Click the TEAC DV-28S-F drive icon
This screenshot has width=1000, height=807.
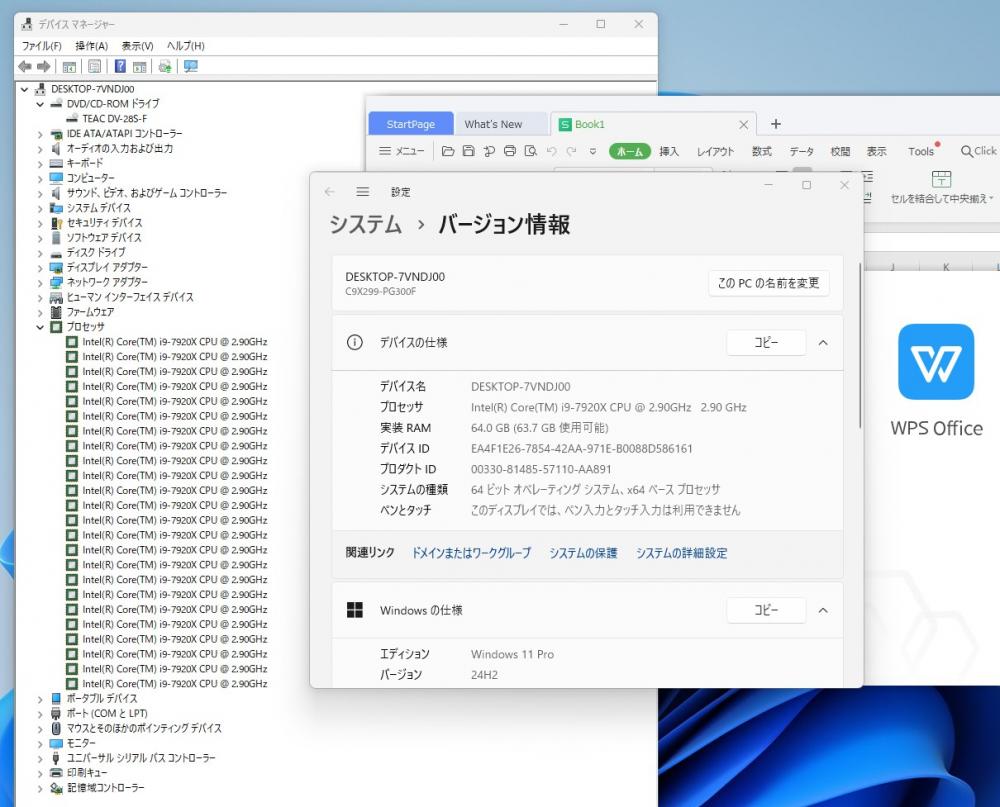pos(72,119)
